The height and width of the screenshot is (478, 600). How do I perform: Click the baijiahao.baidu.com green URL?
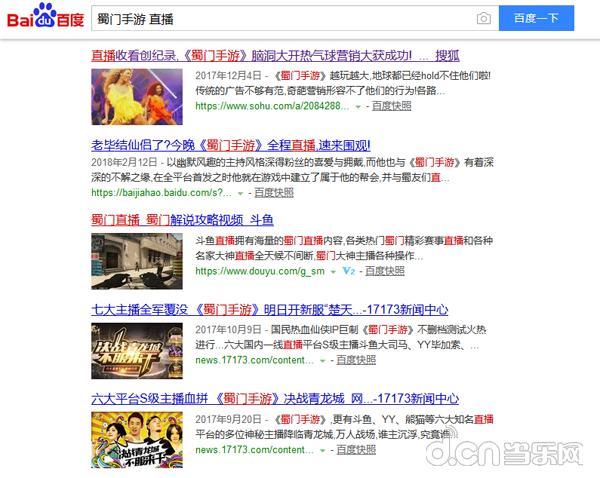tap(161, 193)
